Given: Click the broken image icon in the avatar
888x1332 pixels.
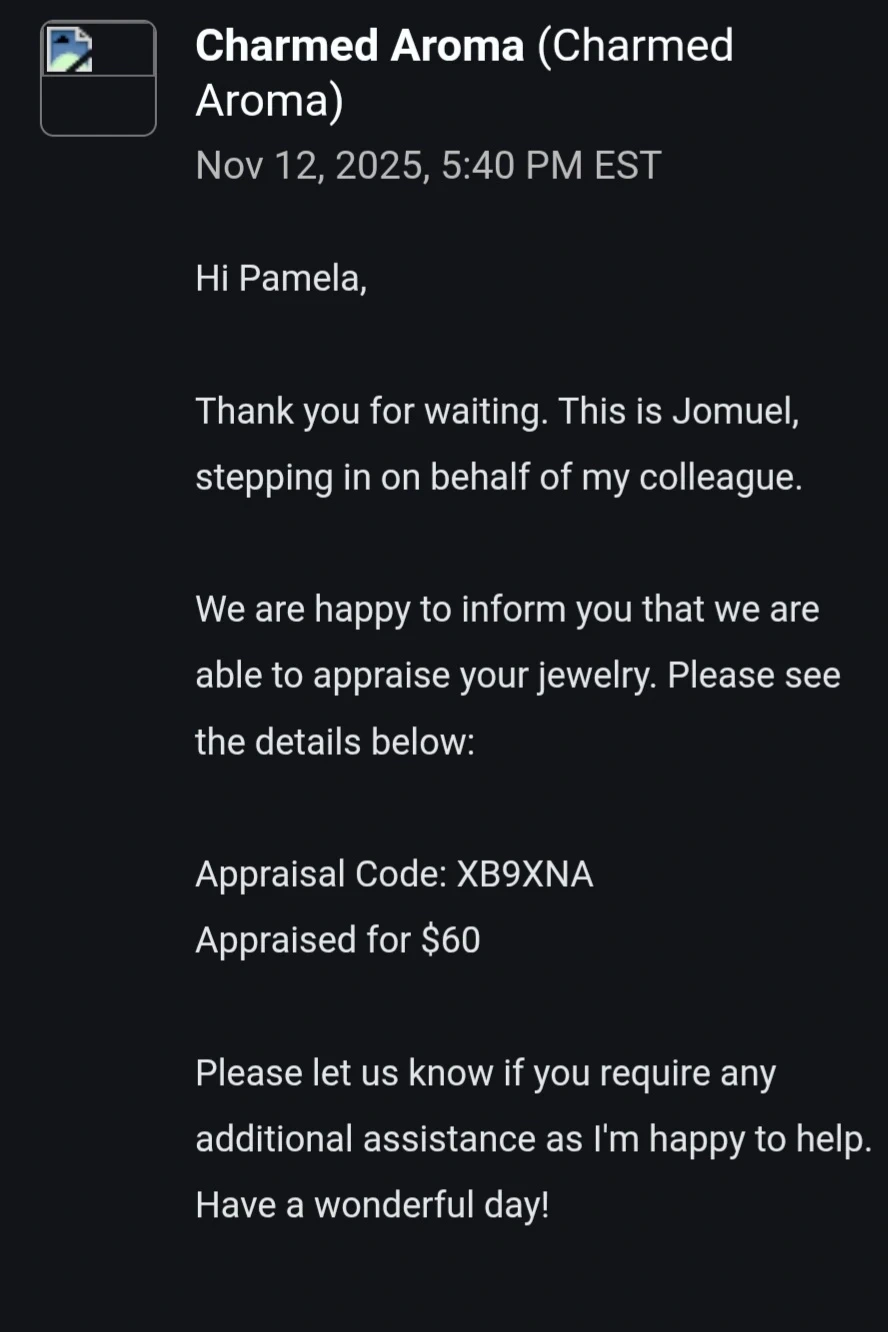Looking at the screenshot, I should coord(70,50).
